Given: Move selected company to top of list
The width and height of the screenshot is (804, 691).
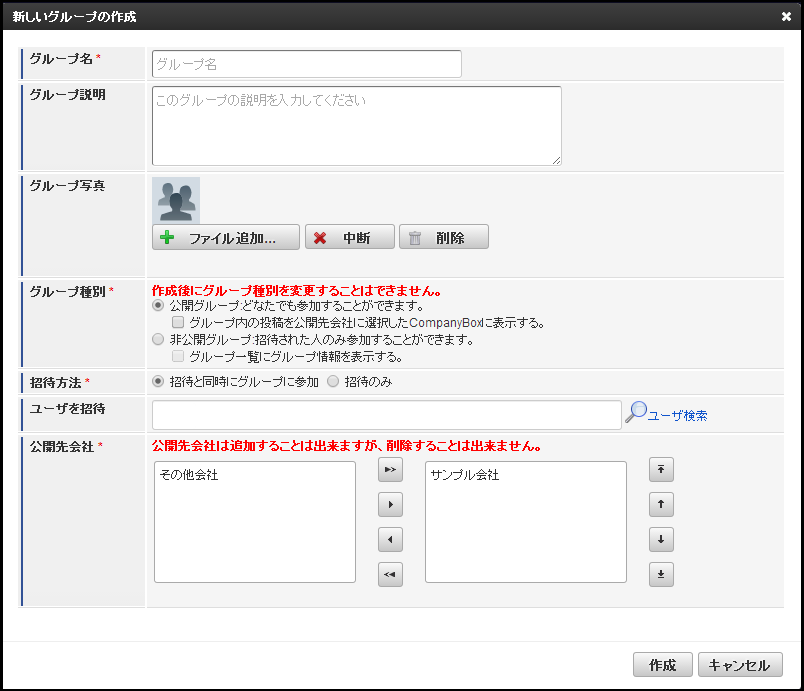Looking at the screenshot, I should point(661,470).
